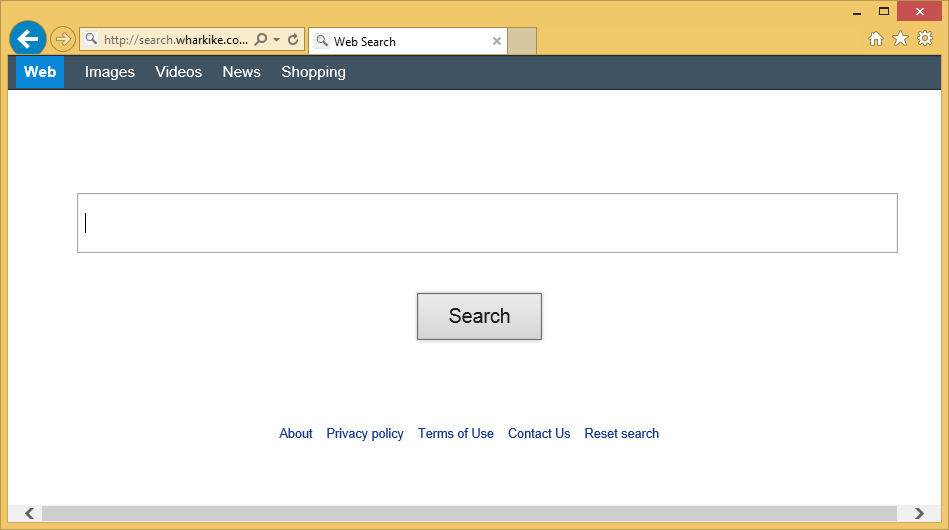Image resolution: width=949 pixels, height=530 pixels.
Task: Click the blue browser Back arrow button
Action: [x=28, y=39]
